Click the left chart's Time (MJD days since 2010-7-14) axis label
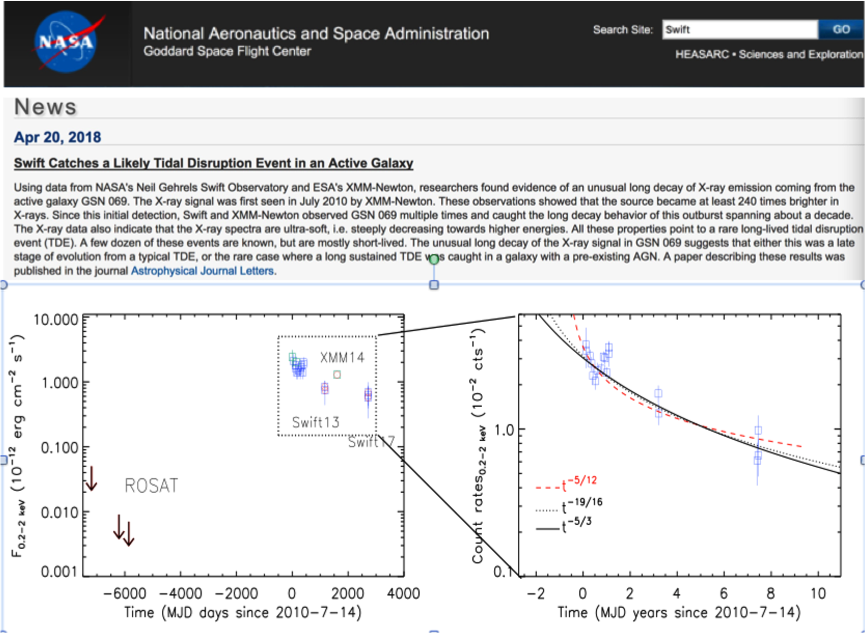Screen dimensions: 865x633 [243, 613]
